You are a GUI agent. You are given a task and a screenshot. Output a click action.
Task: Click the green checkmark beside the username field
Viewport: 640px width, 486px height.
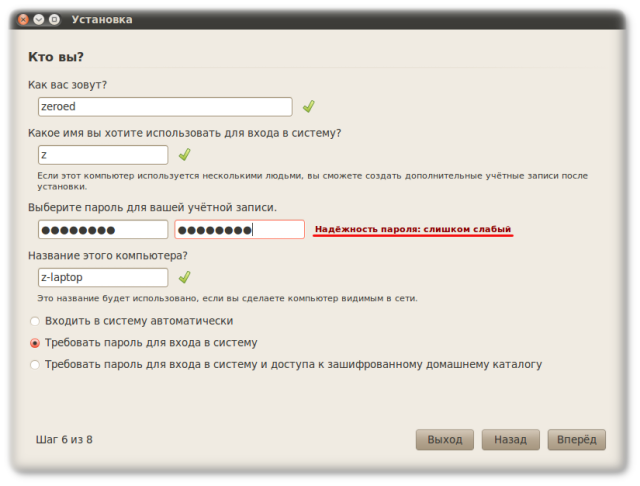point(184,155)
